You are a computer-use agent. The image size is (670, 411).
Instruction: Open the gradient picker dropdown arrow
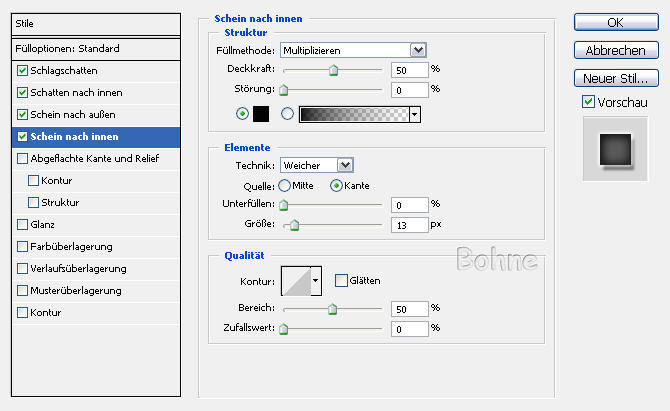(414, 114)
